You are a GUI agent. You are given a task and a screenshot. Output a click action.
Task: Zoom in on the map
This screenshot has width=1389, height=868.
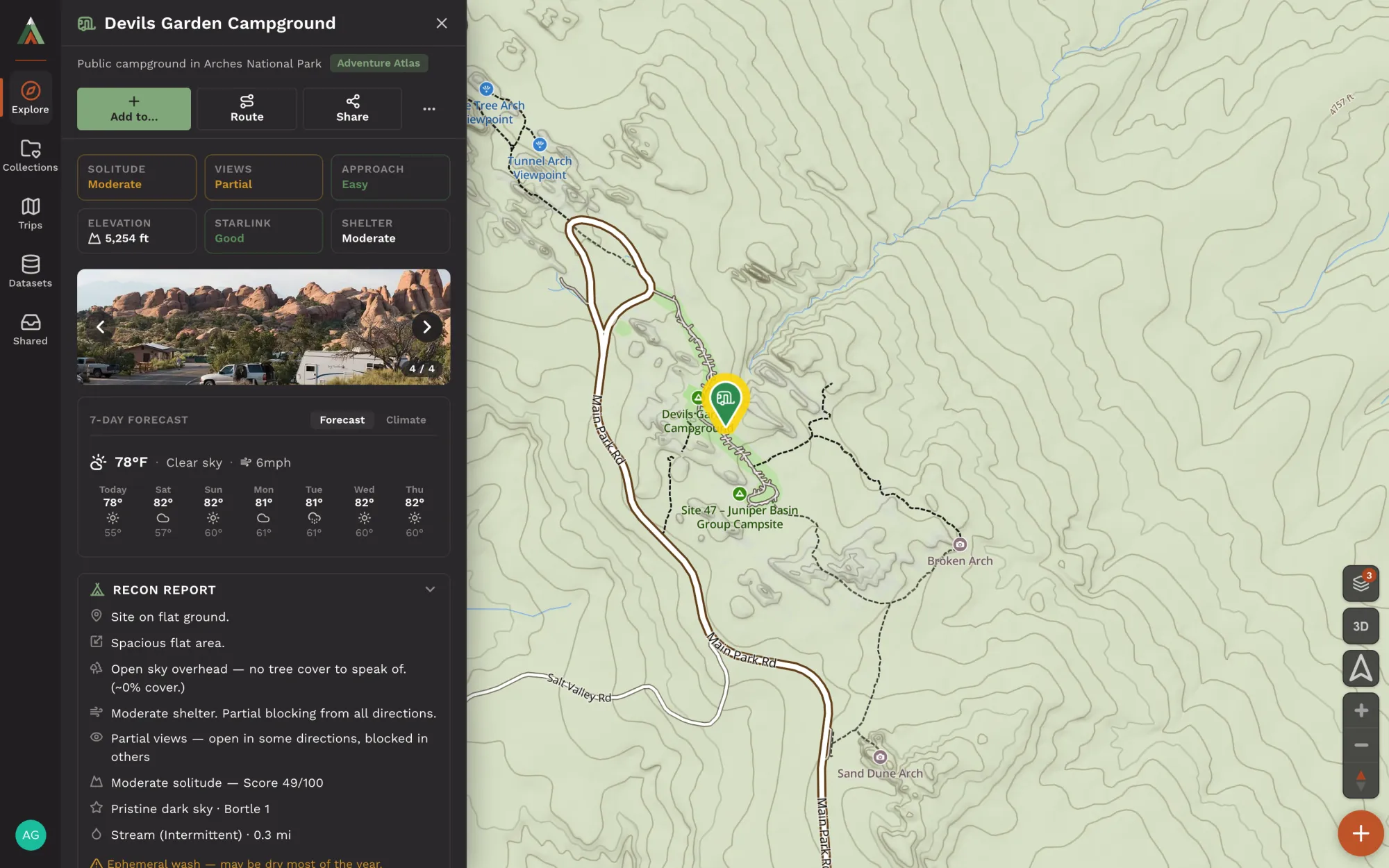(x=1361, y=710)
